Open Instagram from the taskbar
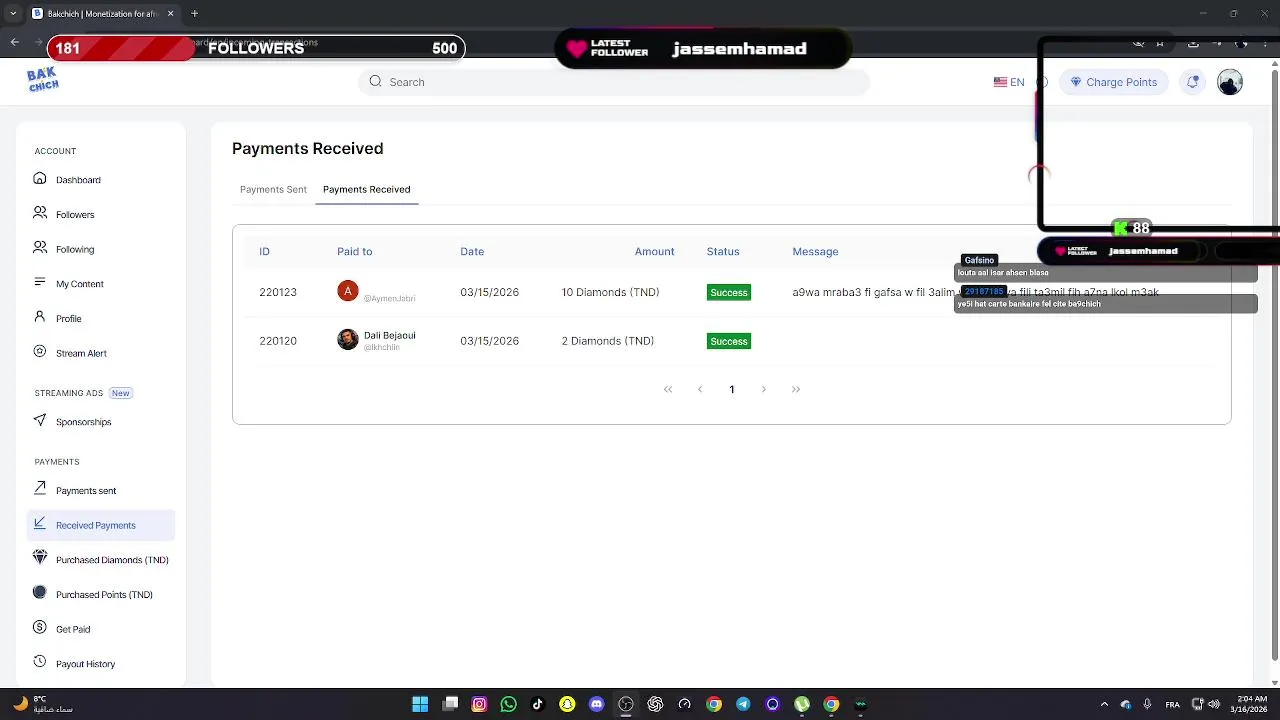Screen dimensions: 1280x720 pos(479,704)
